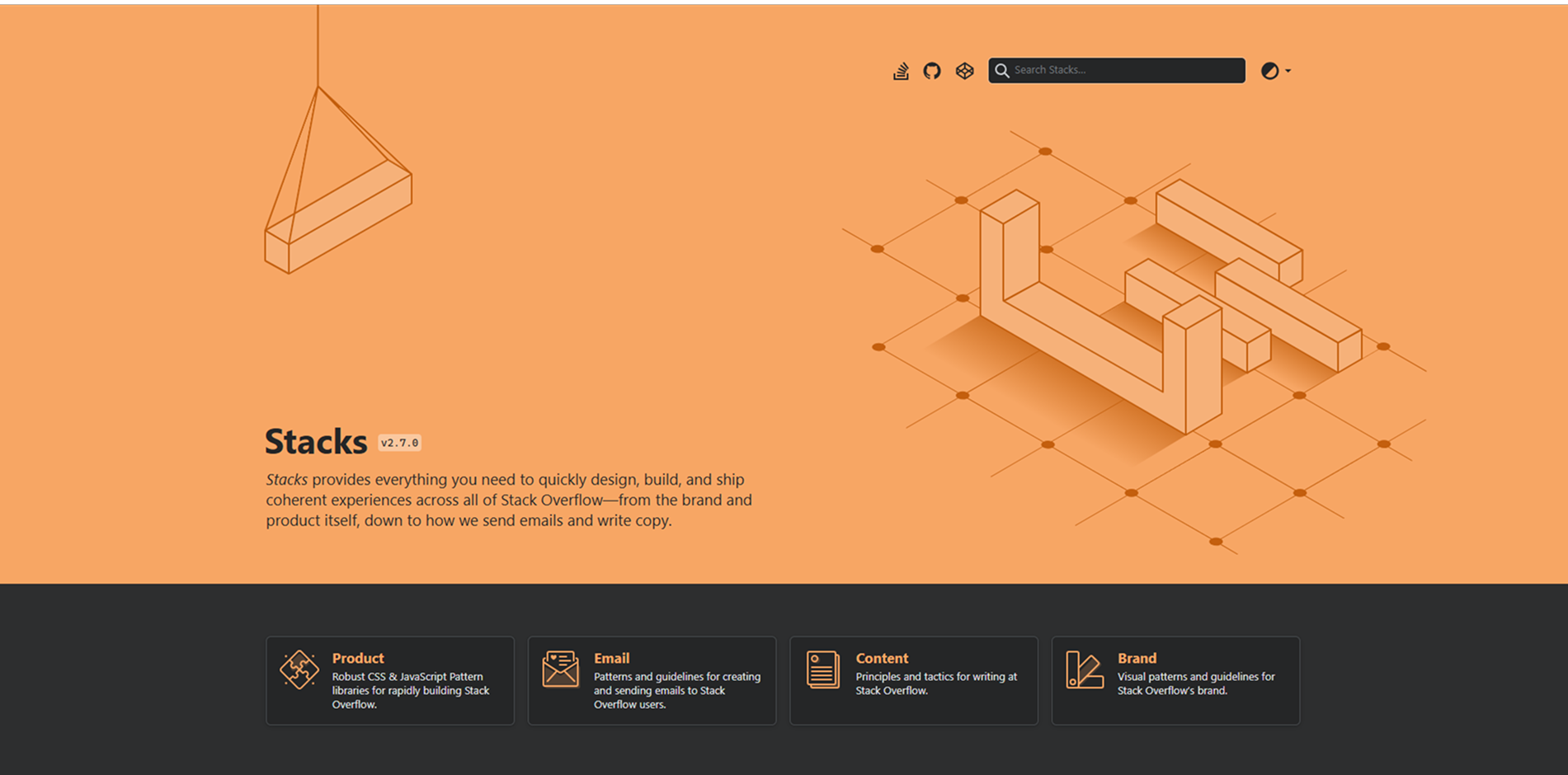Image resolution: width=1568 pixels, height=775 pixels.
Task: Click the v2.7.0 version badge
Action: pyautogui.click(x=399, y=443)
